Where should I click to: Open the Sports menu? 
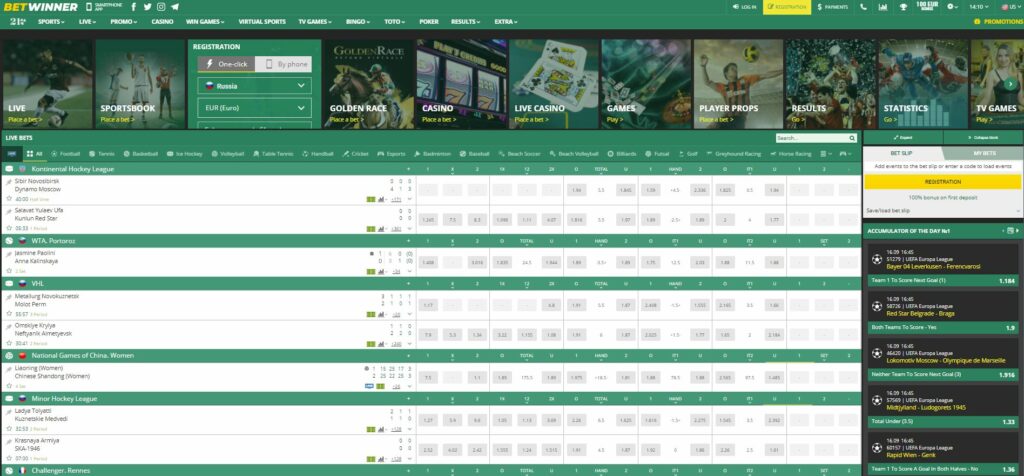click(51, 22)
